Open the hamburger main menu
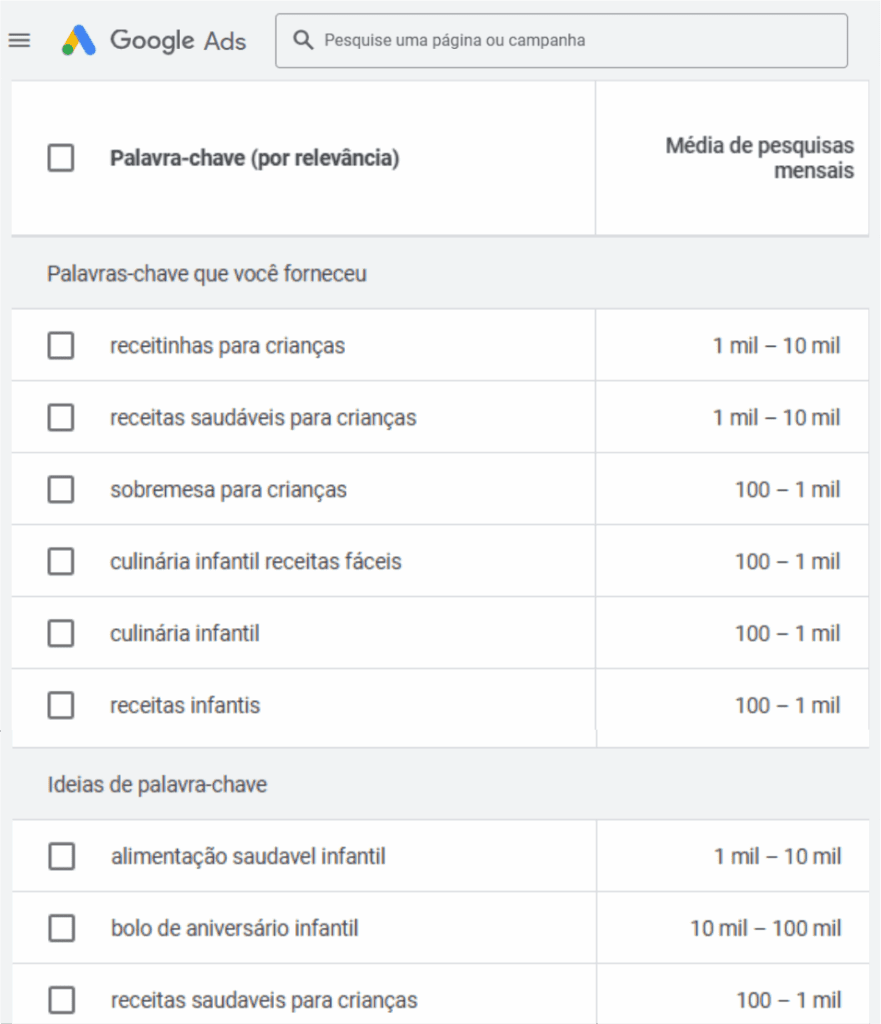The height and width of the screenshot is (1024, 881). click(x=19, y=40)
